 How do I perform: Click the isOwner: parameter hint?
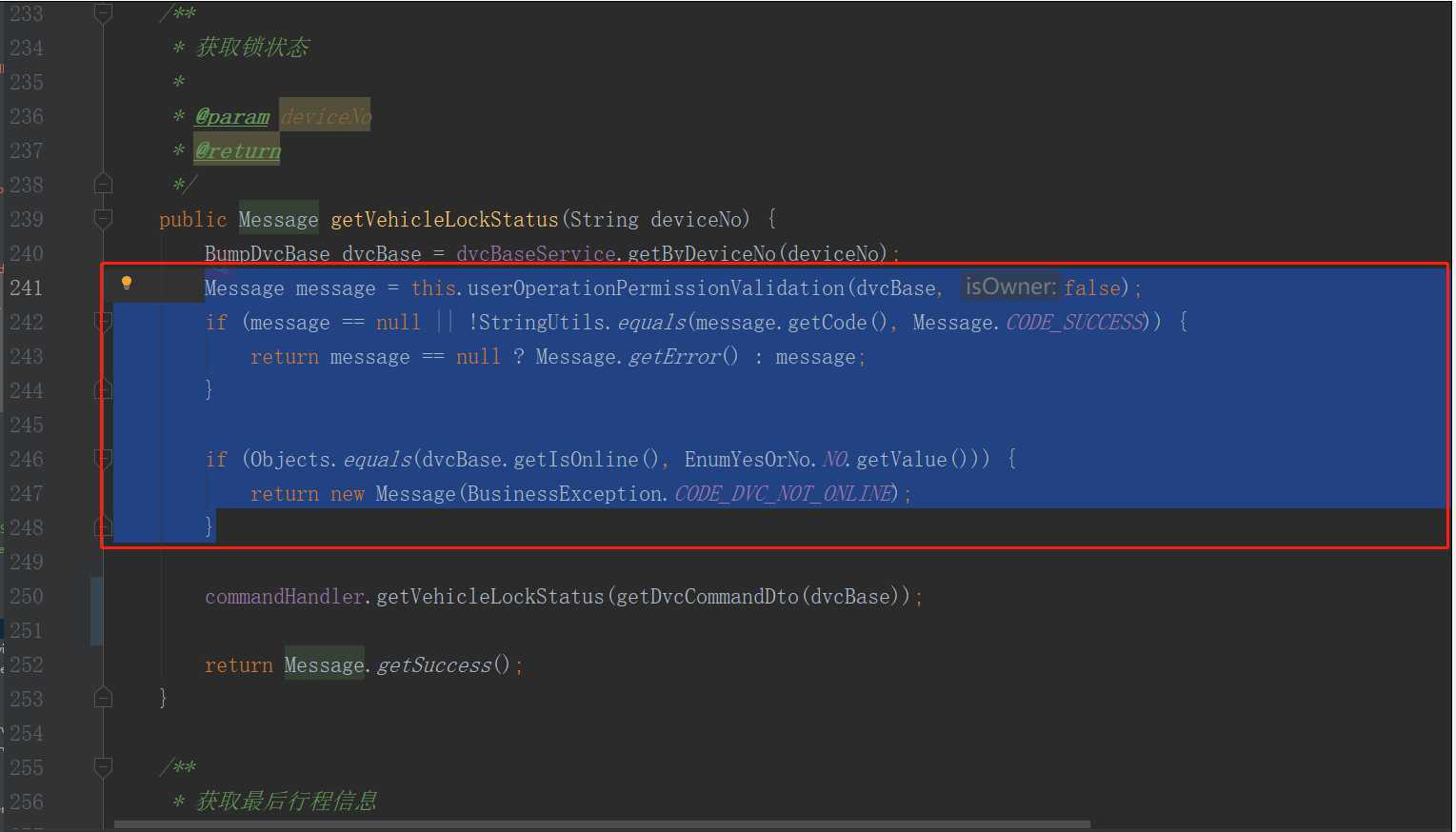point(1010,287)
